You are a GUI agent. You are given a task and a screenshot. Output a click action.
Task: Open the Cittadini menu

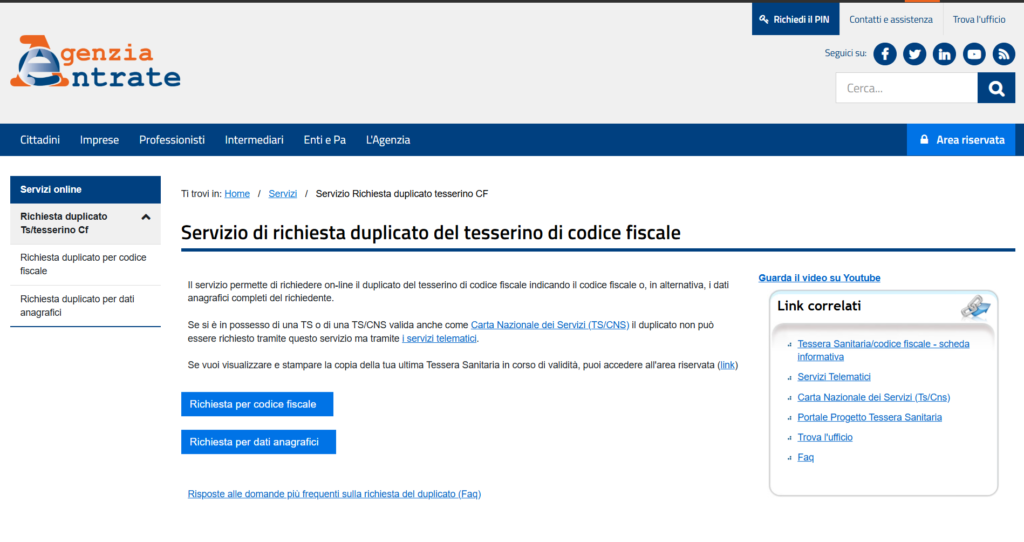40,140
